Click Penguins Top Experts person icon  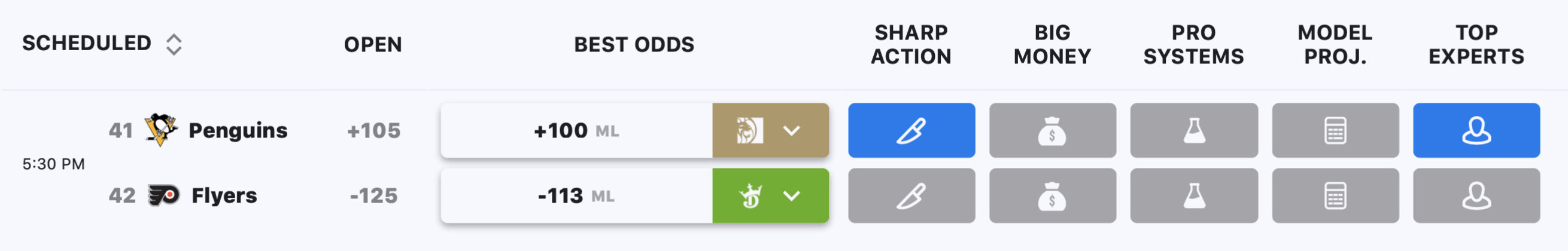(x=1476, y=130)
